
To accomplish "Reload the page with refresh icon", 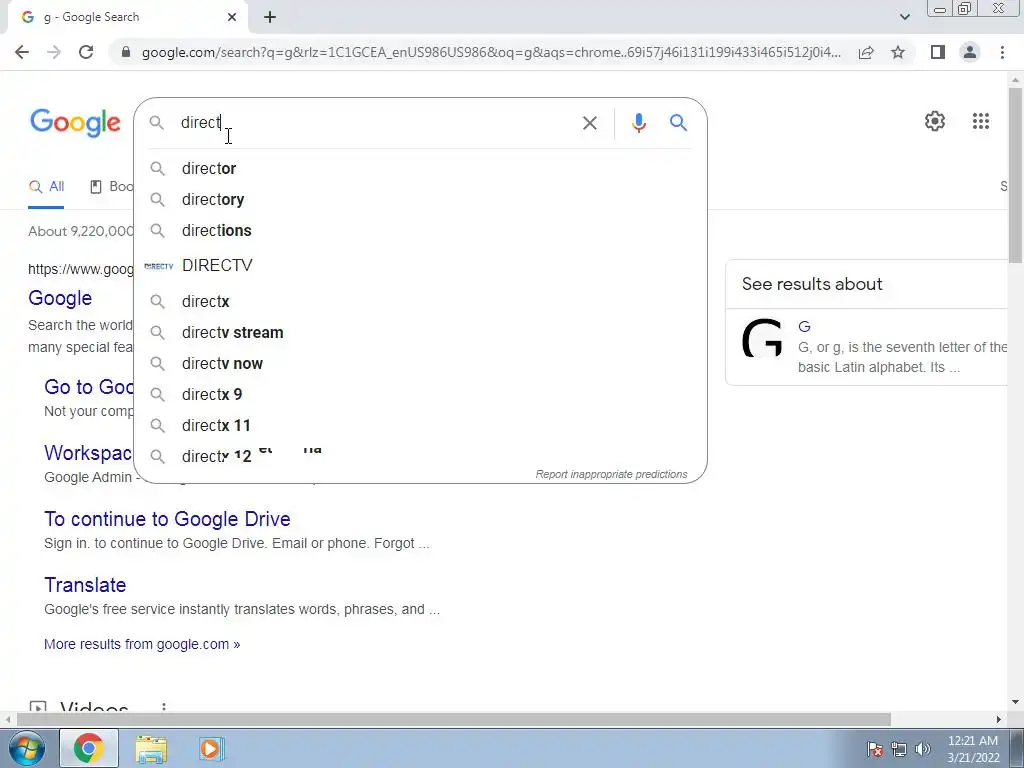I will pyautogui.click(x=86, y=52).
